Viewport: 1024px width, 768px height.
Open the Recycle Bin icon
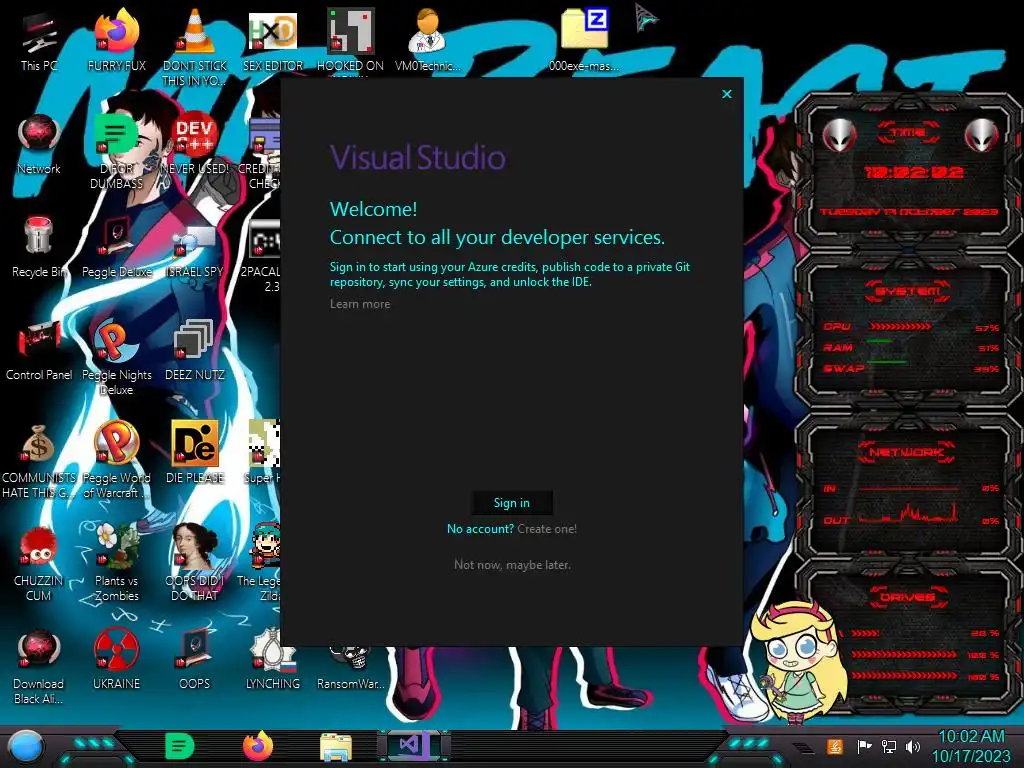(39, 247)
